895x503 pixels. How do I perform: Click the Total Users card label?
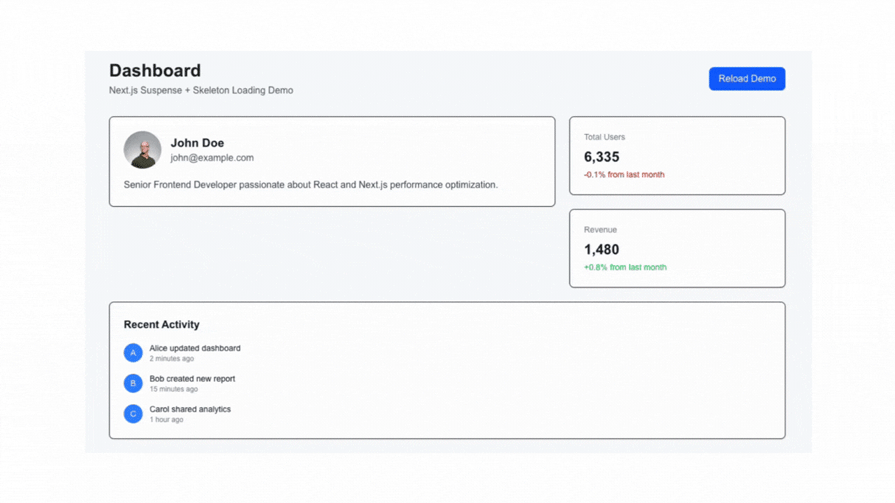(x=604, y=137)
